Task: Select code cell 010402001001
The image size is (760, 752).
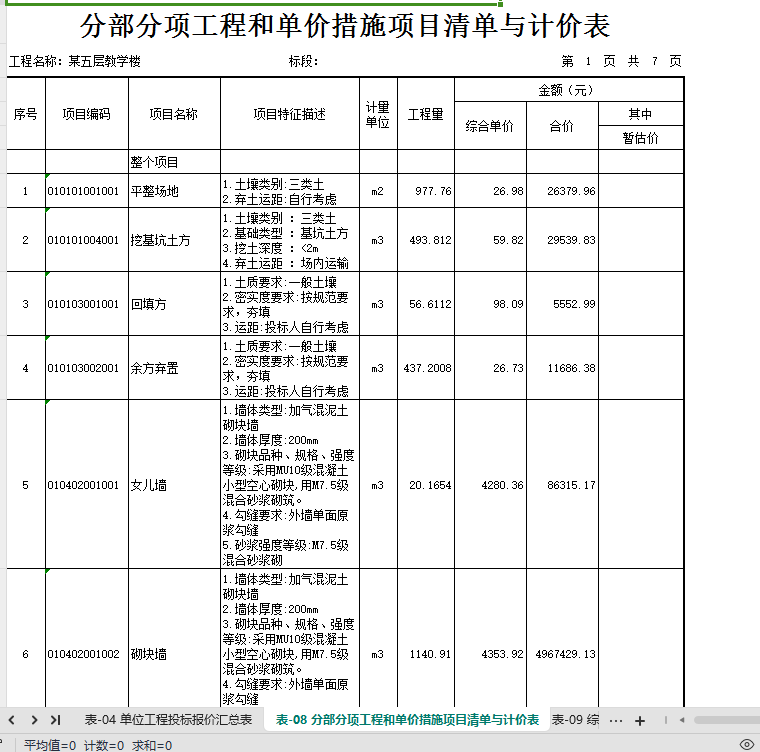Action: click(x=87, y=484)
